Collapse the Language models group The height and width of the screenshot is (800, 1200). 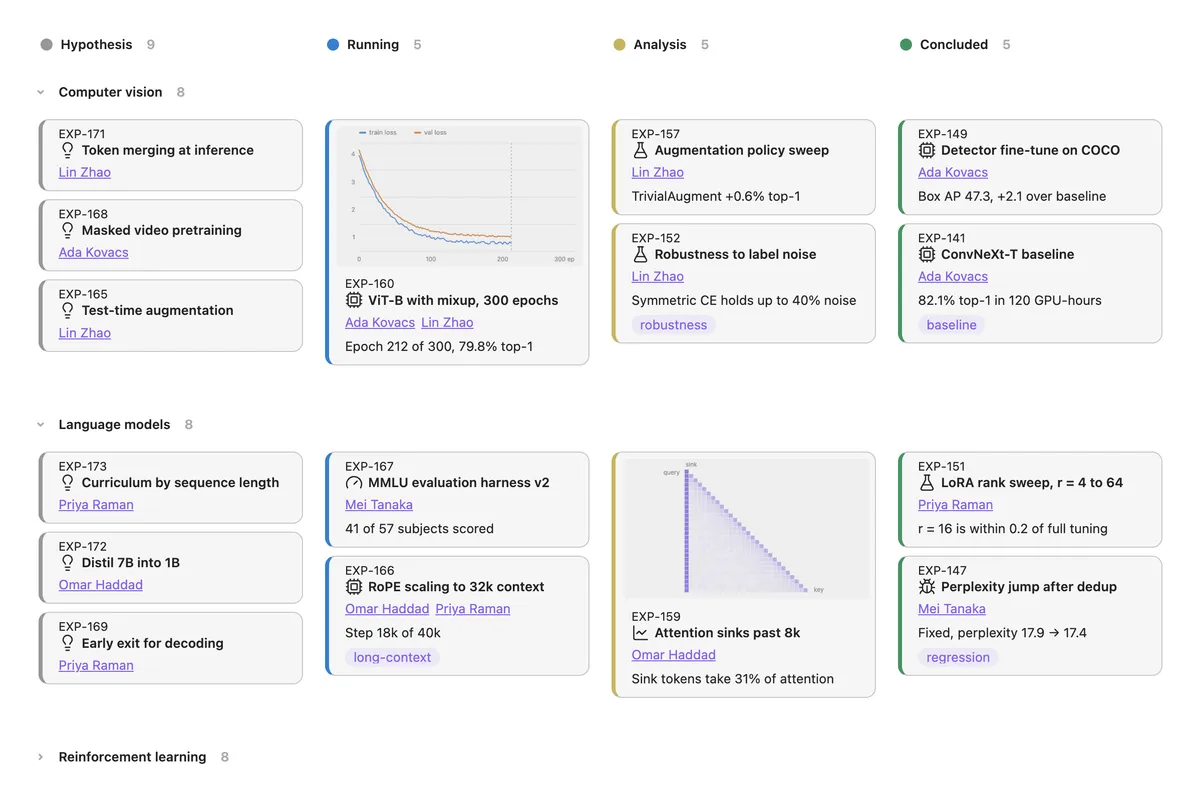pyautogui.click(x=41, y=425)
